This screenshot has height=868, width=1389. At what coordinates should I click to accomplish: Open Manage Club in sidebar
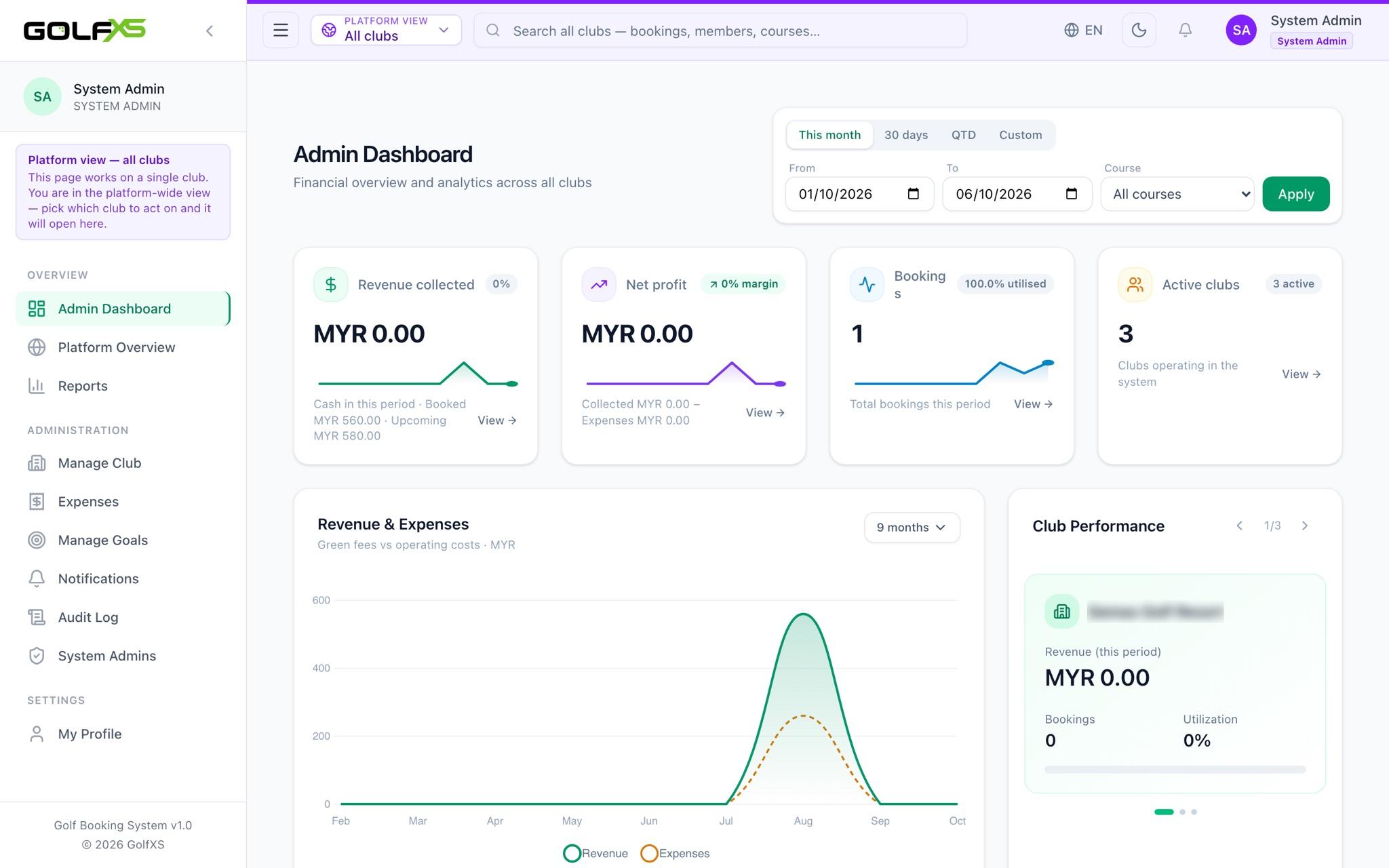click(123, 463)
